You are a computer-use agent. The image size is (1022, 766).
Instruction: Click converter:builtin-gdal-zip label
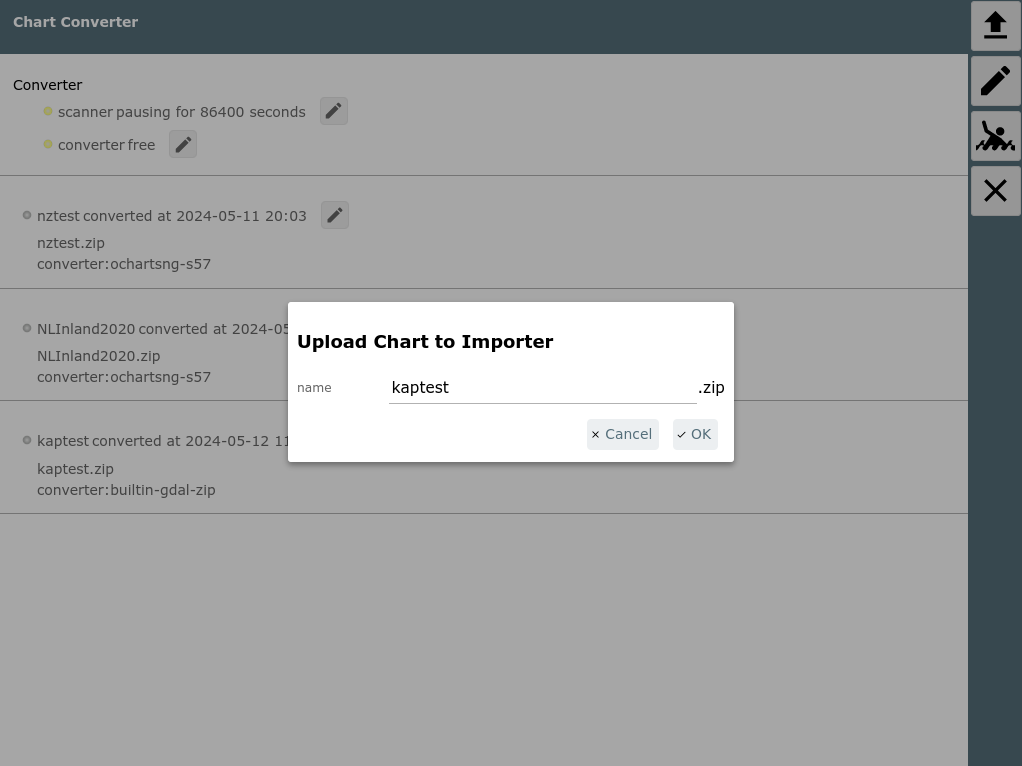pyautogui.click(x=126, y=490)
